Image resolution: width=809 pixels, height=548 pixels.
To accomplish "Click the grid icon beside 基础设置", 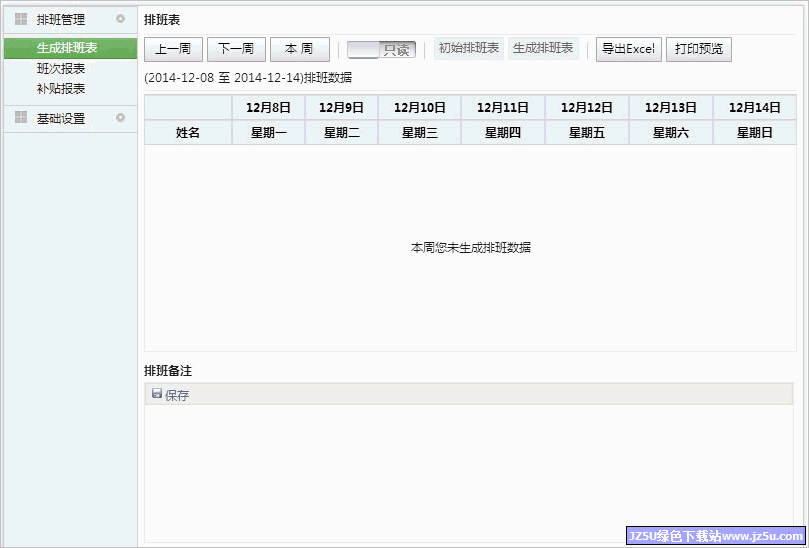I will coord(21,118).
